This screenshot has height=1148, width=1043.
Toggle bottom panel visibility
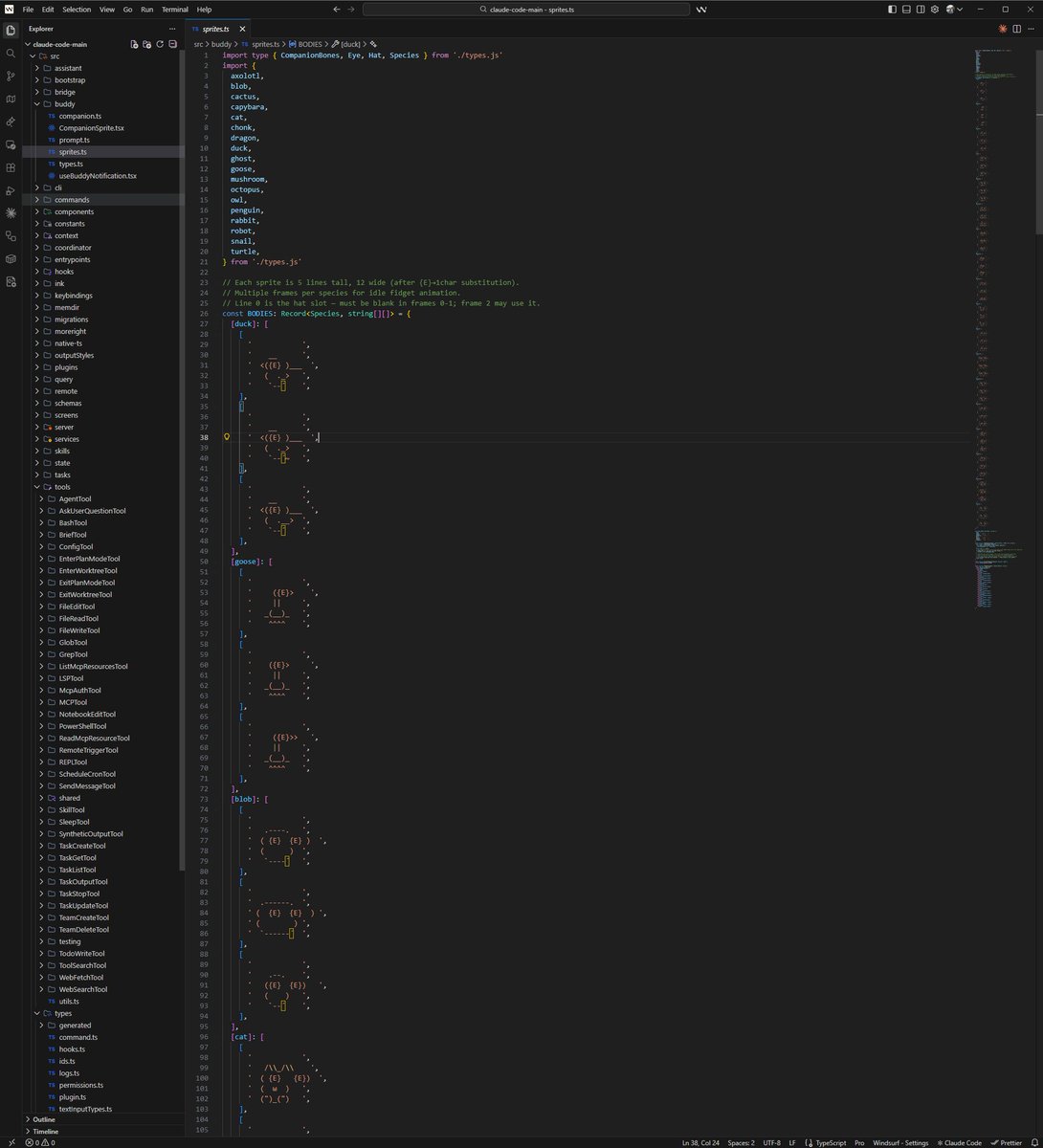pyautogui.click(x=906, y=9)
